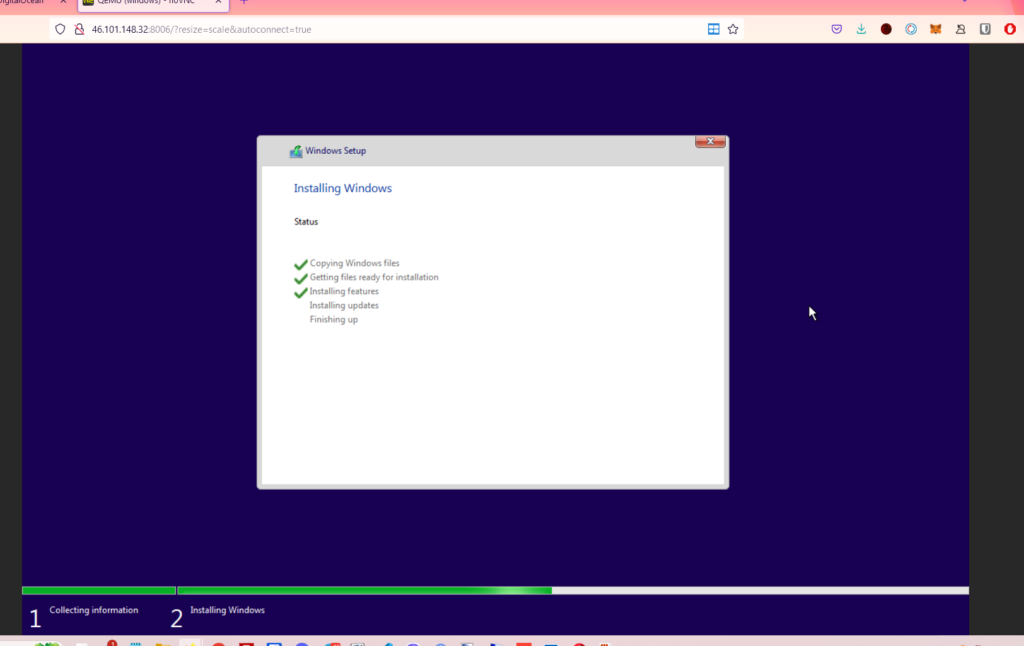The width and height of the screenshot is (1024, 646).
Task: Click the Installing Windows stage label at bottom
Action: pyautogui.click(x=227, y=610)
